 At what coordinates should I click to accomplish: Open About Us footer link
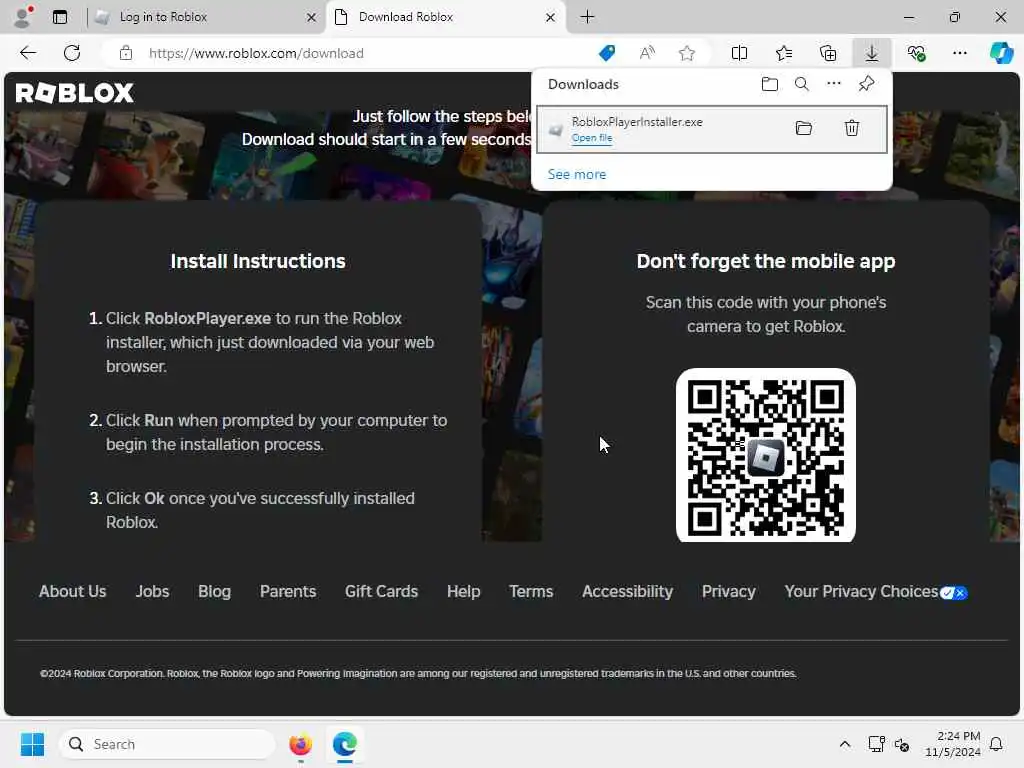[72, 591]
